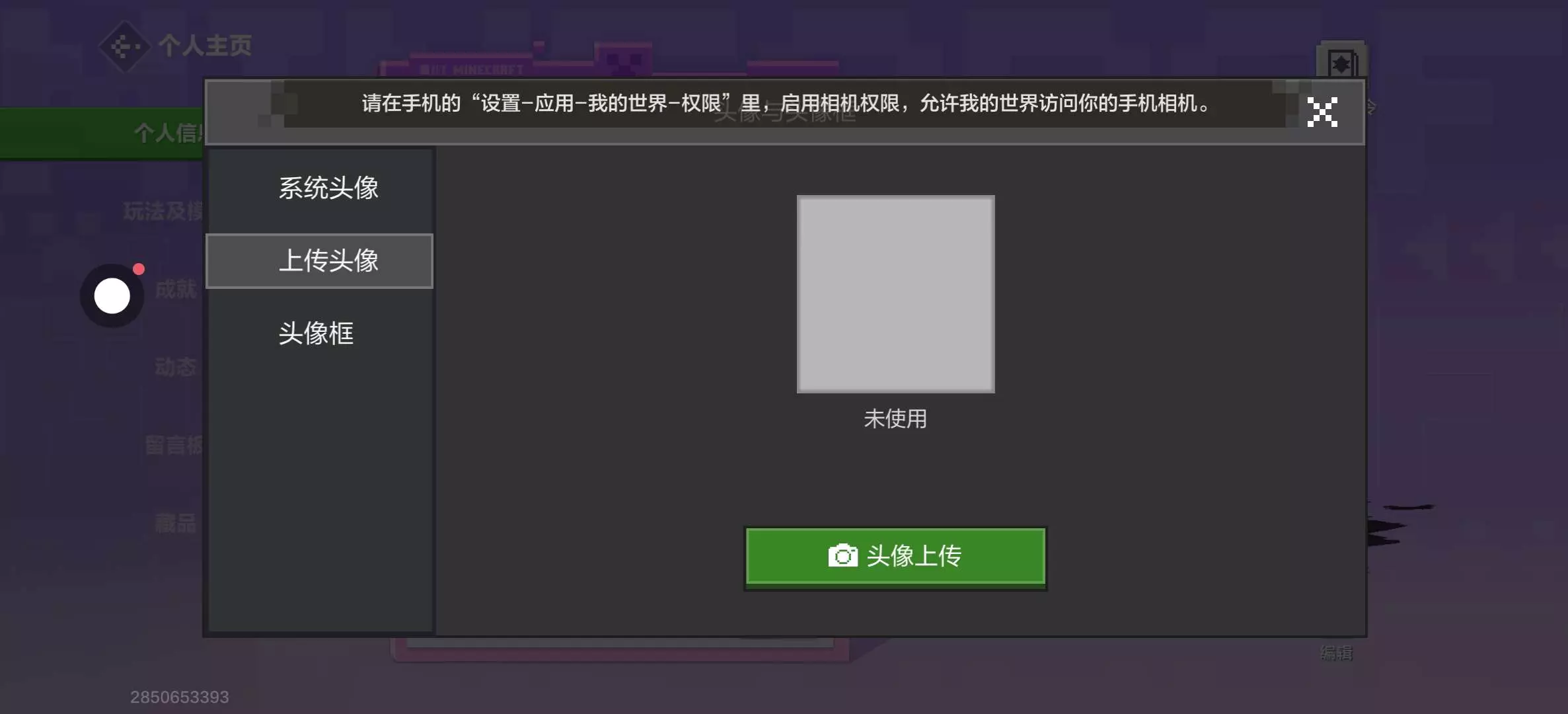Select the dimmed 动态 sidebar item
The image size is (1568, 714).
(175, 366)
